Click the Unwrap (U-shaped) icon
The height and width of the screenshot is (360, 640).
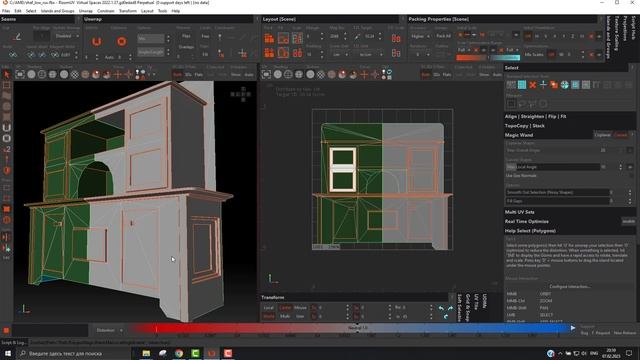click(96, 42)
